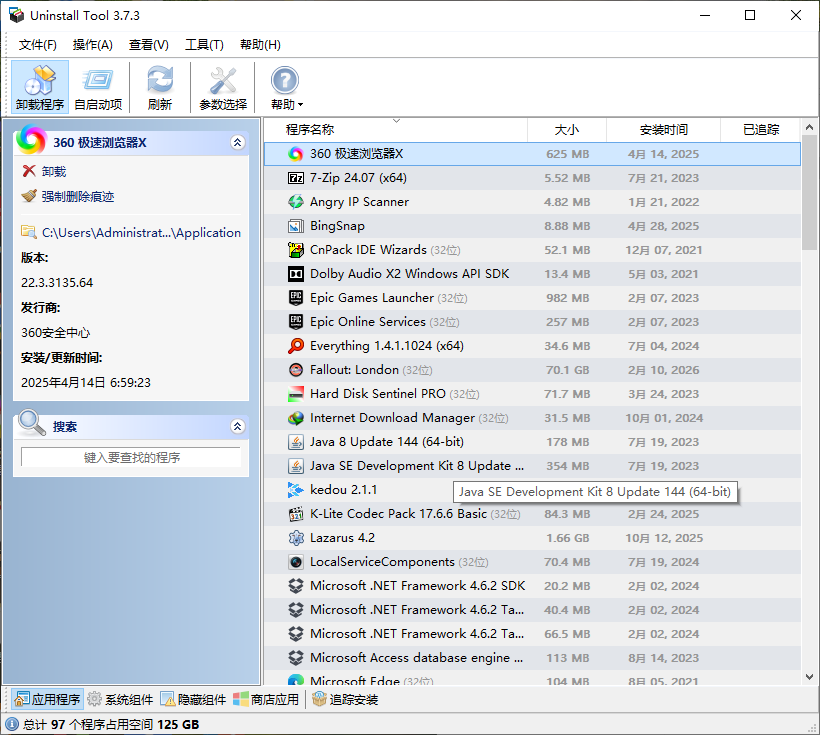Click the Angry IP Scanner icon
Image resolution: width=820 pixels, height=735 pixels.
[x=295, y=202]
